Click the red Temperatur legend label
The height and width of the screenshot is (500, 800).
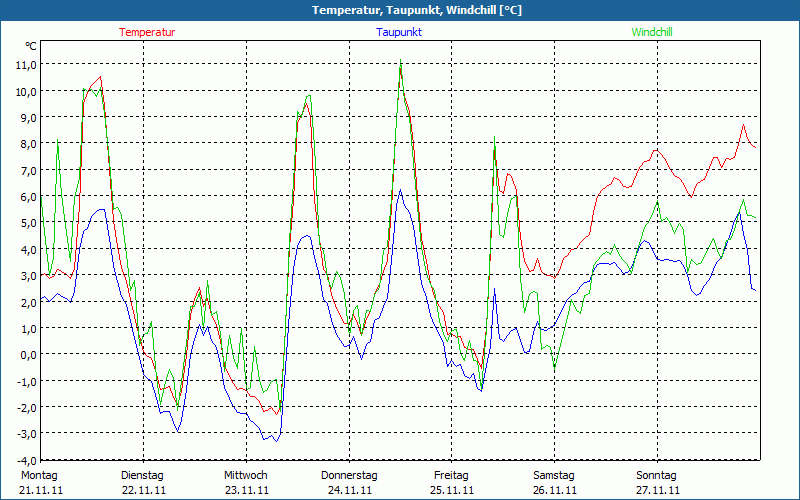(x=147, y=32)
